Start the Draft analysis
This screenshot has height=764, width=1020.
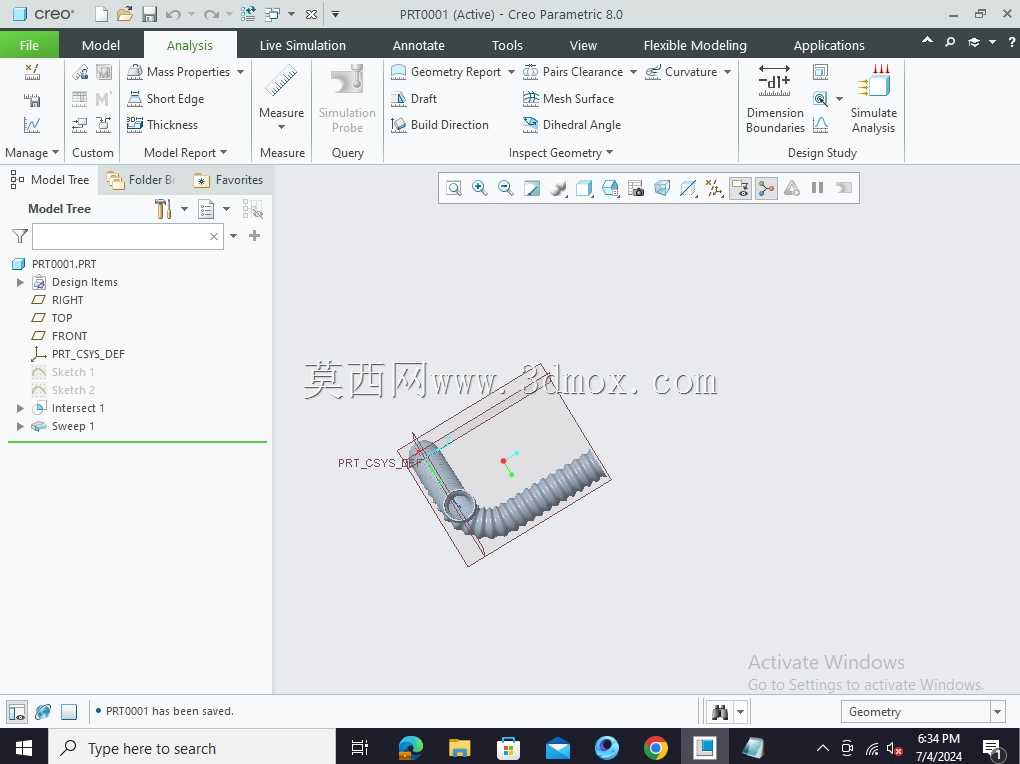414,98
